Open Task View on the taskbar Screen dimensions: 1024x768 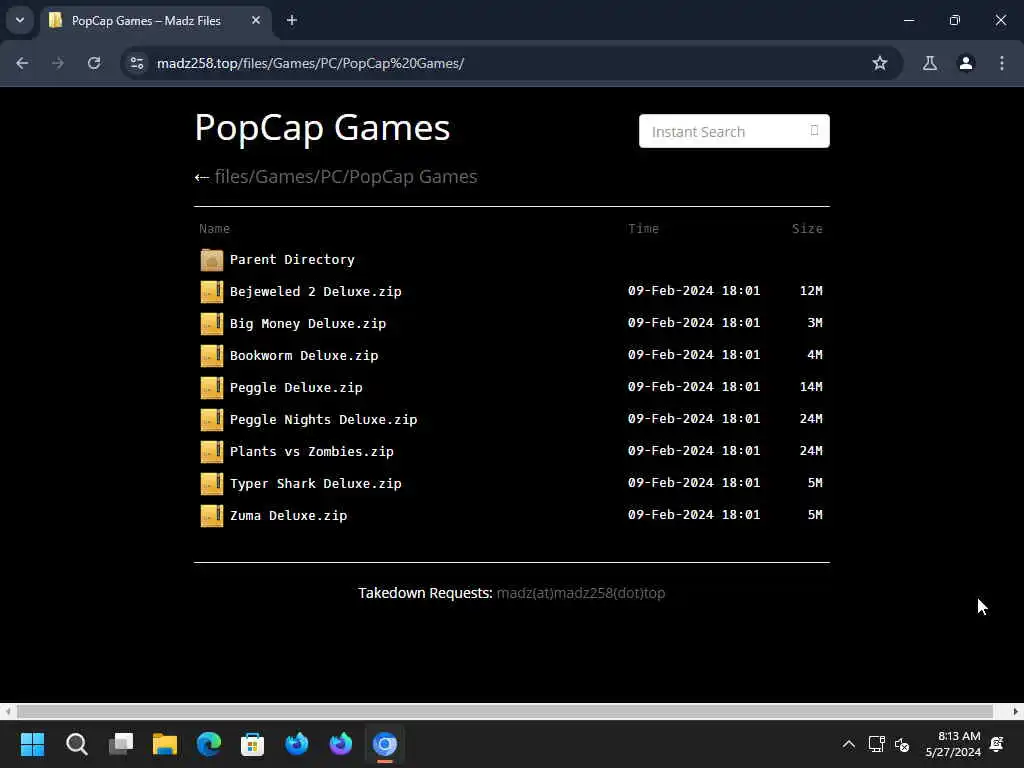tap(121, 744)
